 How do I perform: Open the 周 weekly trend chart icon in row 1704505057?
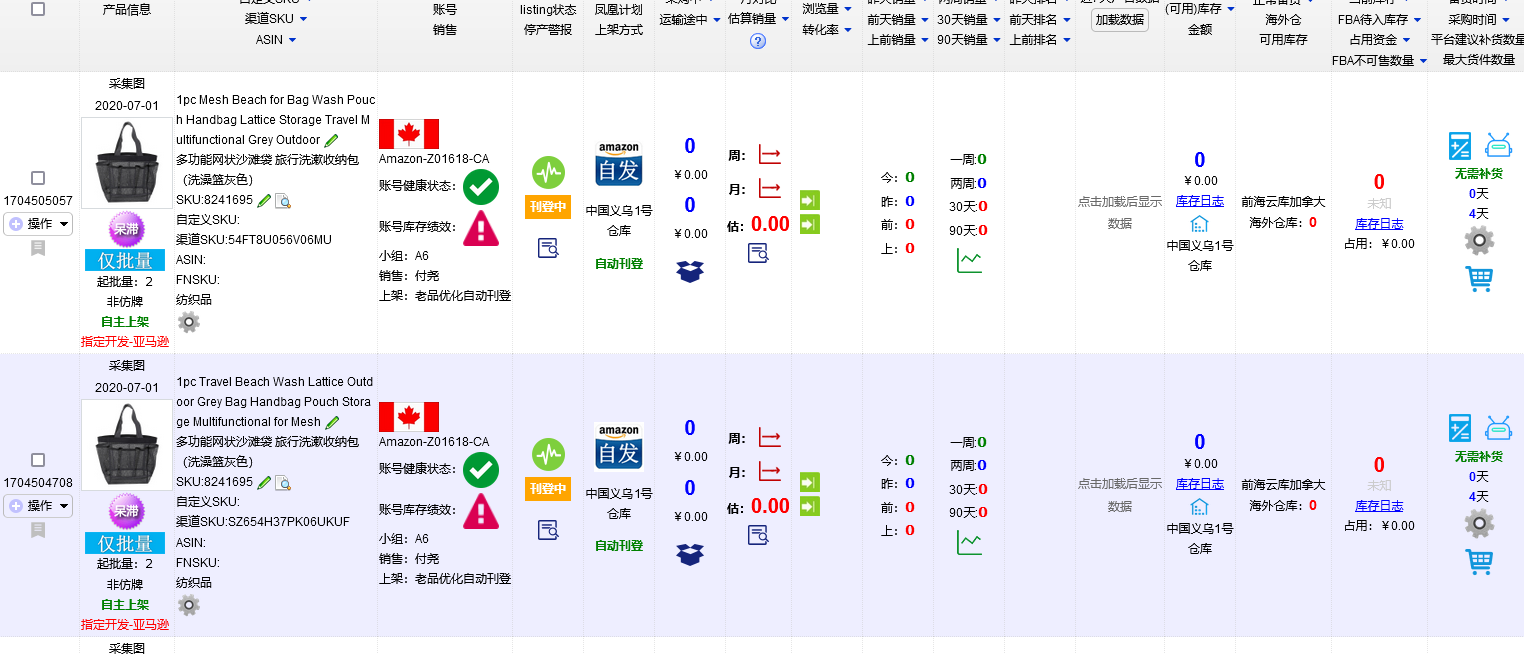pos(769,155)
